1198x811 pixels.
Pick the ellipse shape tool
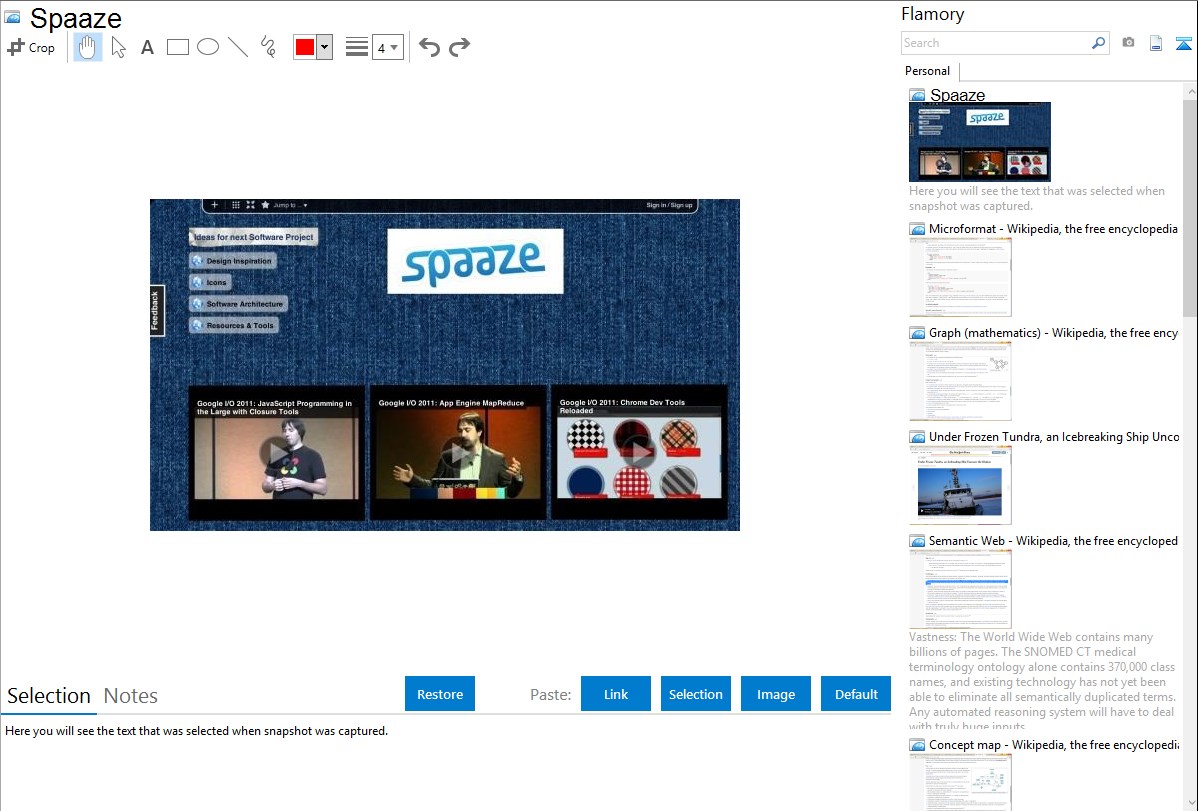(208, 47)
